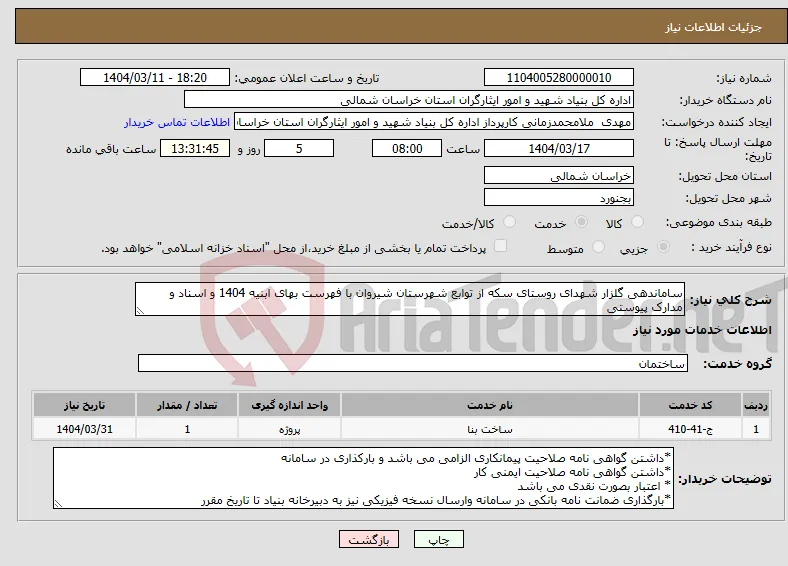
Task: Click the unit cell پروژه
Action: (x=289, y=429)
